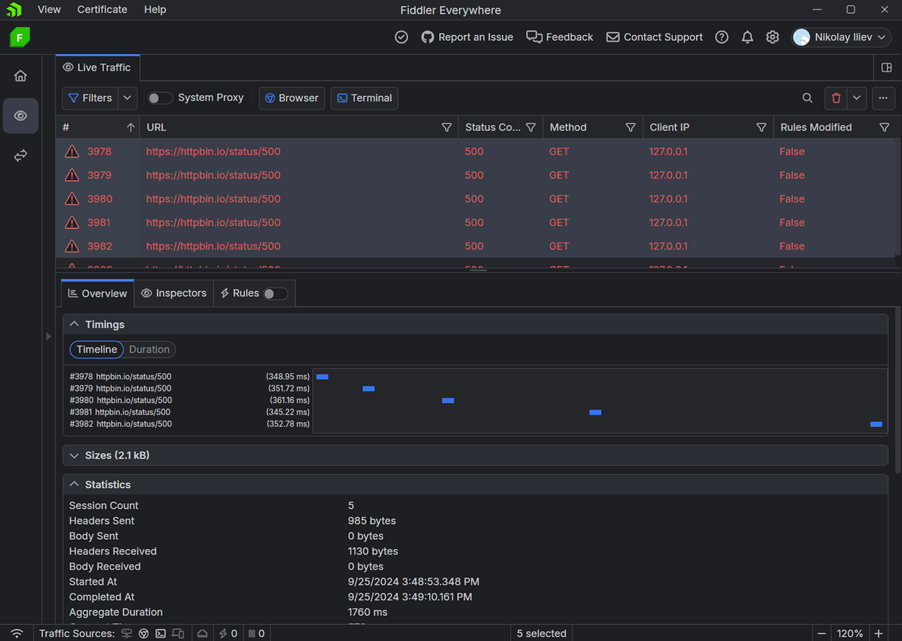
Task: Click the warning icon on session 3980
Action: (72, 199)
